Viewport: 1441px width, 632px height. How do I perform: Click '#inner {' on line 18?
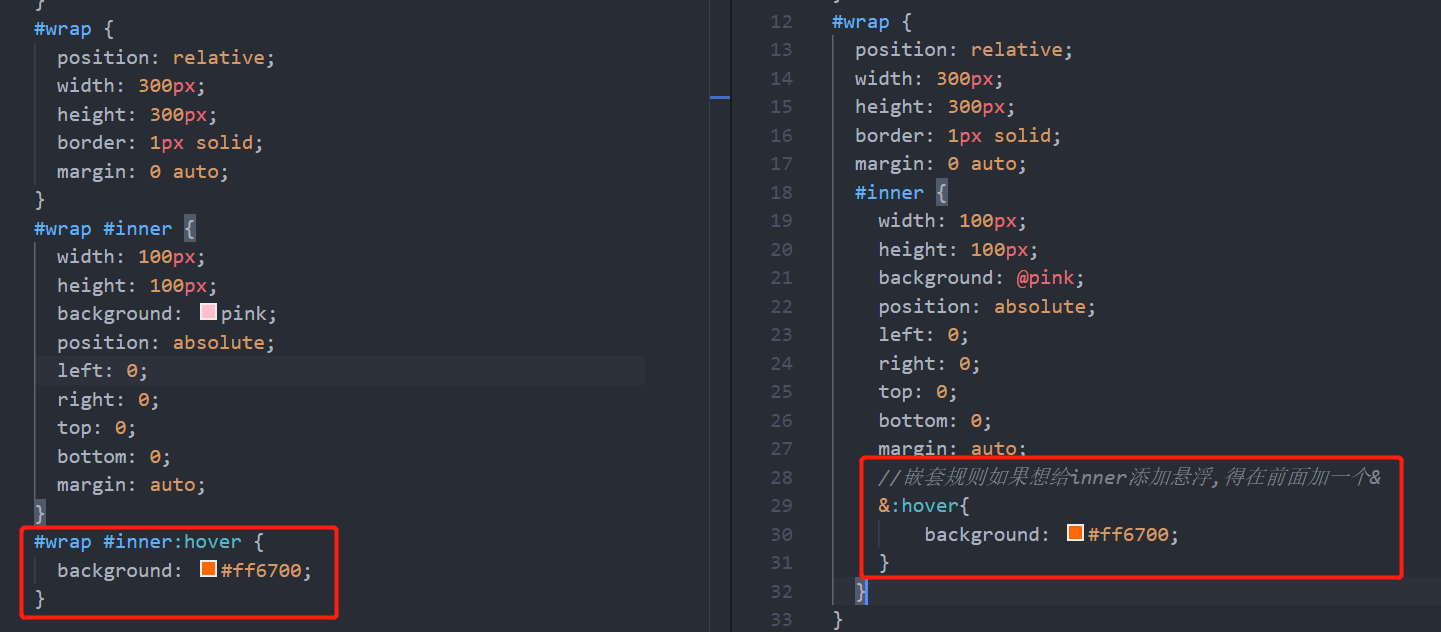coord(901,192)
